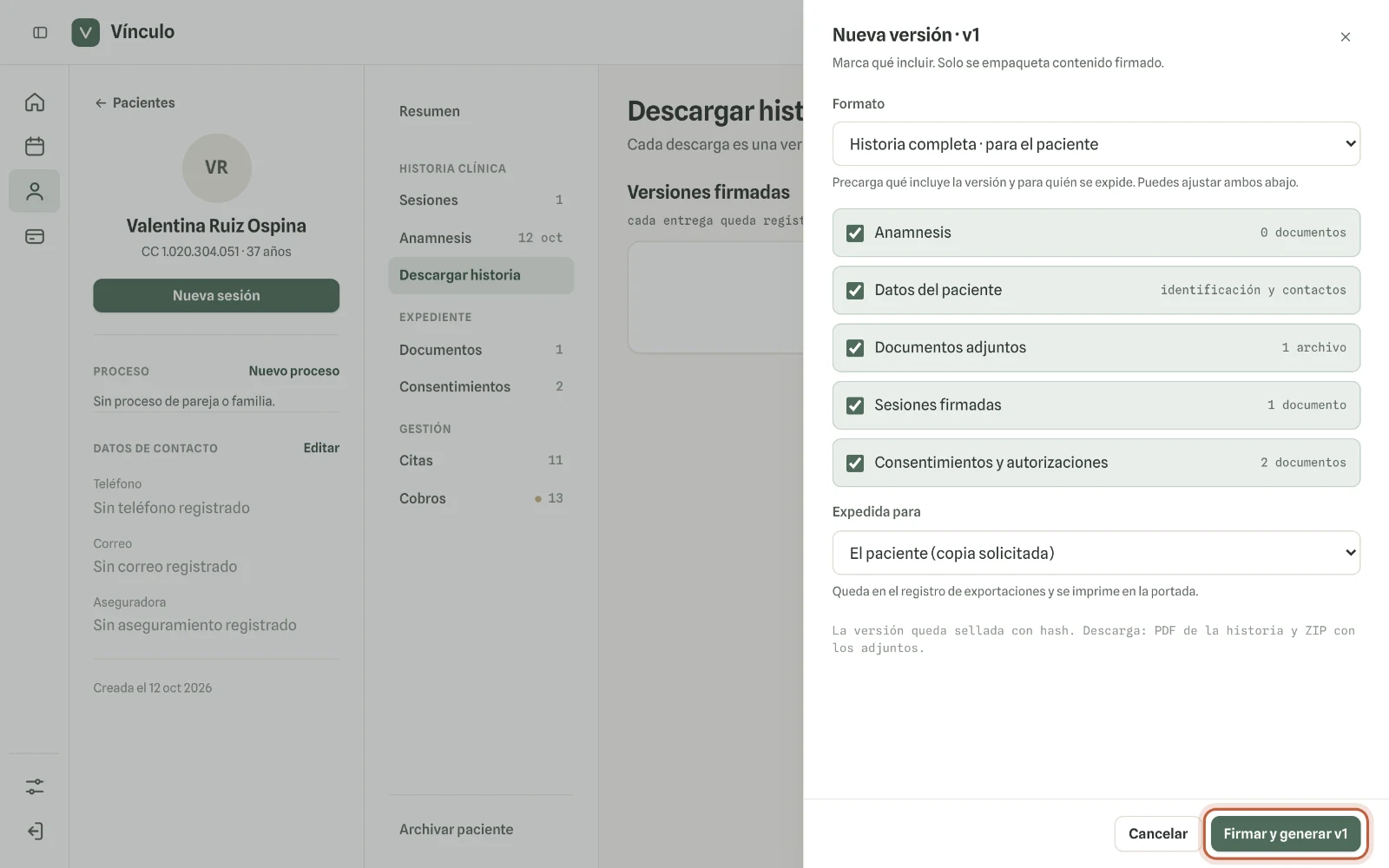Screen dimensions: 1389x868
Task: Click Archivar paciente
Action: [x=456, y=829]
